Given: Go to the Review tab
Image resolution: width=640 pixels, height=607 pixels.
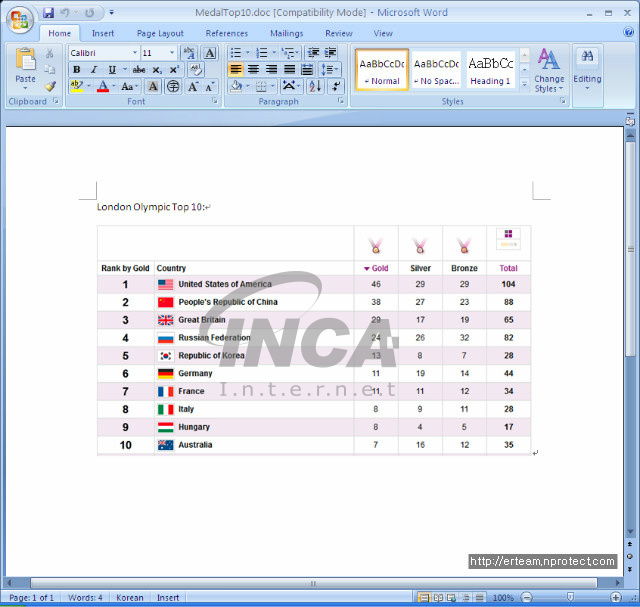Looking at the screenshot, I should 339,33.
